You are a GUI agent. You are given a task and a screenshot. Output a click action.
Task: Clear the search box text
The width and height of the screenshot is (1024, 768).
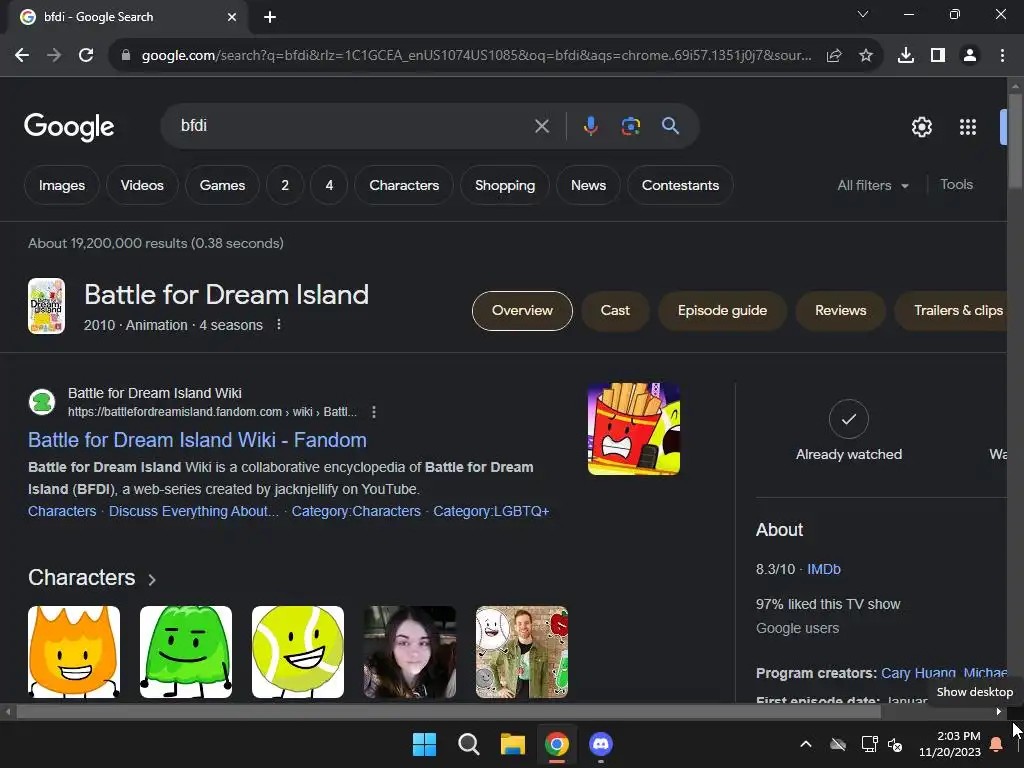point(541,126)
